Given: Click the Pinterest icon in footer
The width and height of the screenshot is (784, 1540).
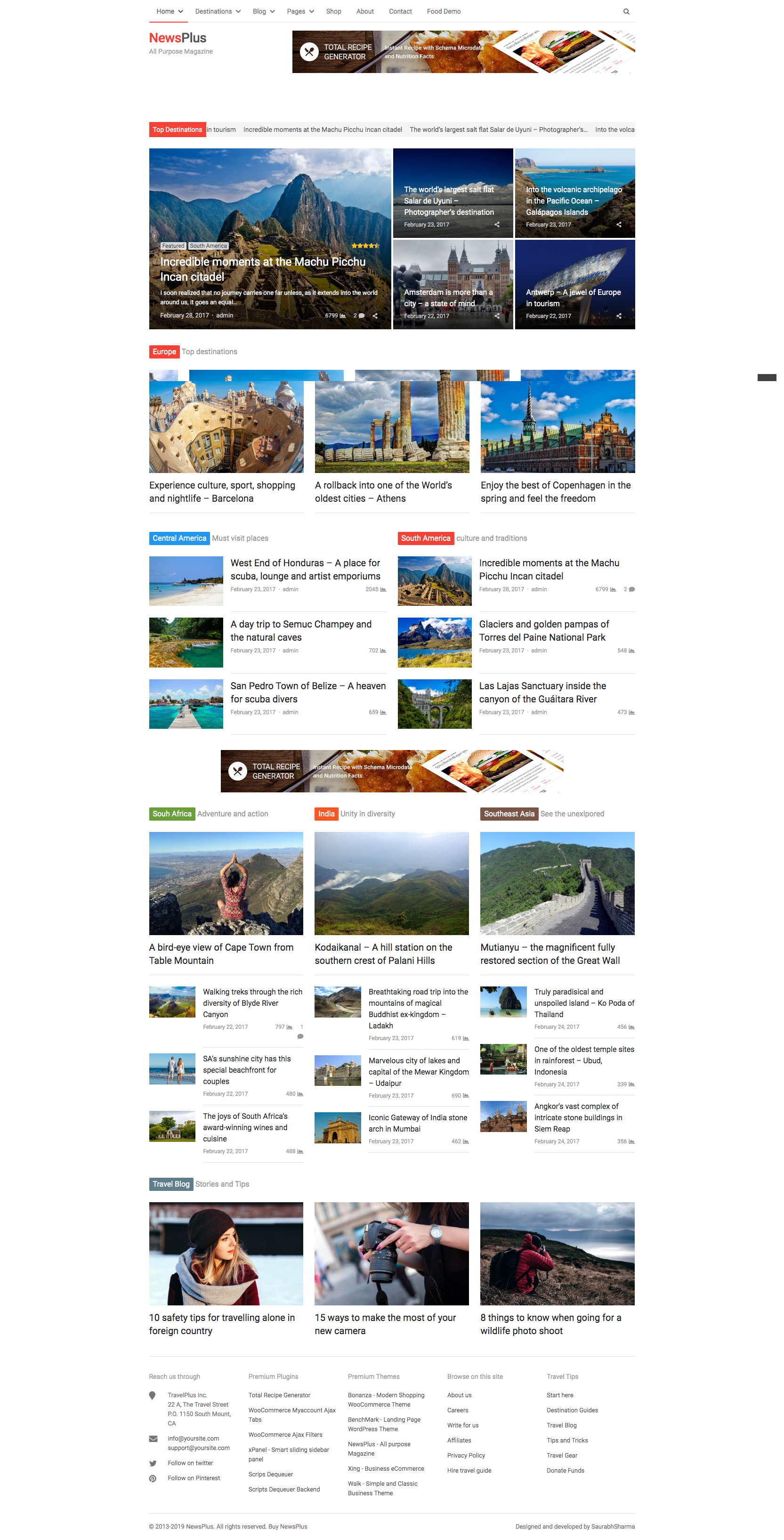Looking at the screenshot, I should (153, 1478).
